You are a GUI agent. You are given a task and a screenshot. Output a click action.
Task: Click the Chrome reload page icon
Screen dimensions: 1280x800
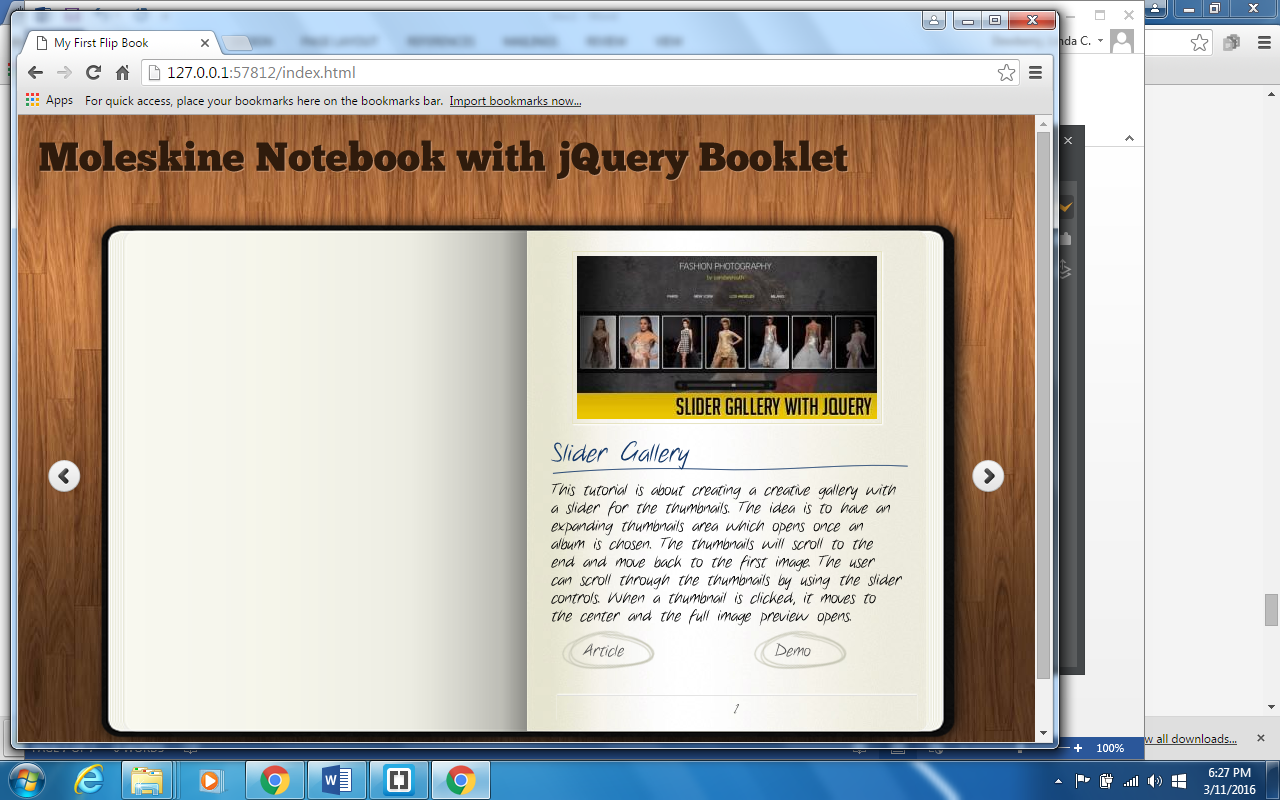[93, 73]
